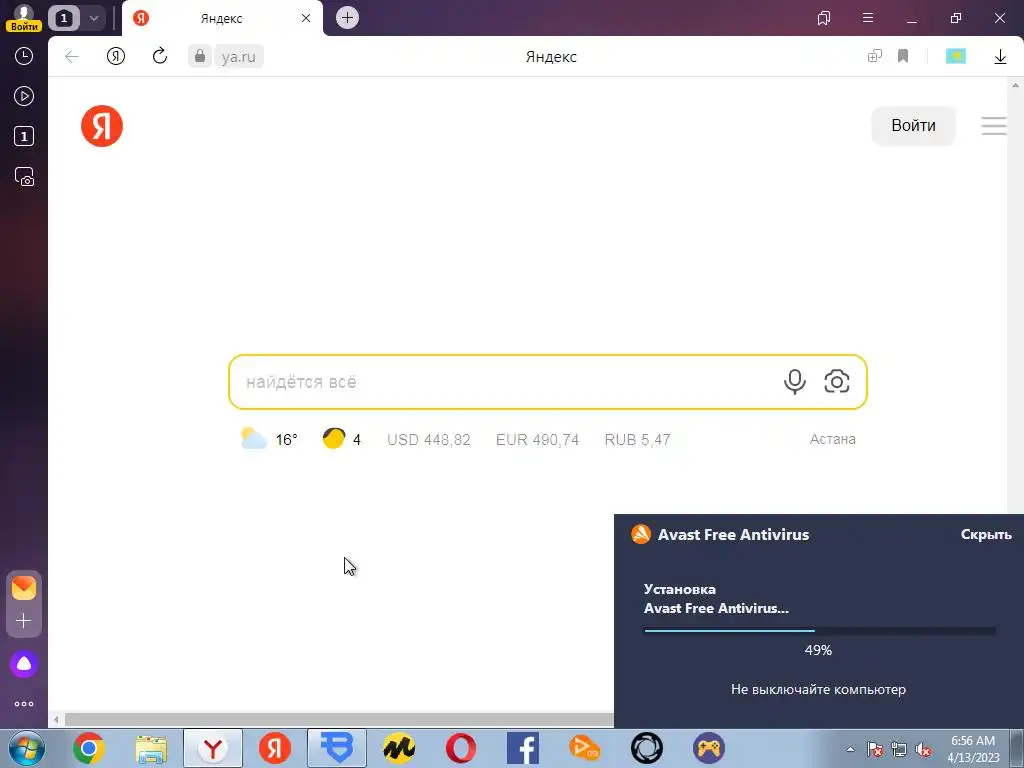Hide Avast installer with Скрыть
This screenshot has width=1024, height=768.
pyautogui.click(x=985, y=534)
